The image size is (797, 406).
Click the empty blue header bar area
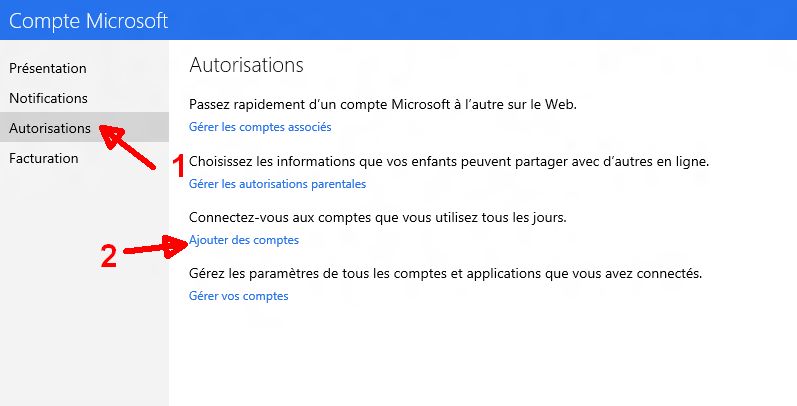coord(500,20)
